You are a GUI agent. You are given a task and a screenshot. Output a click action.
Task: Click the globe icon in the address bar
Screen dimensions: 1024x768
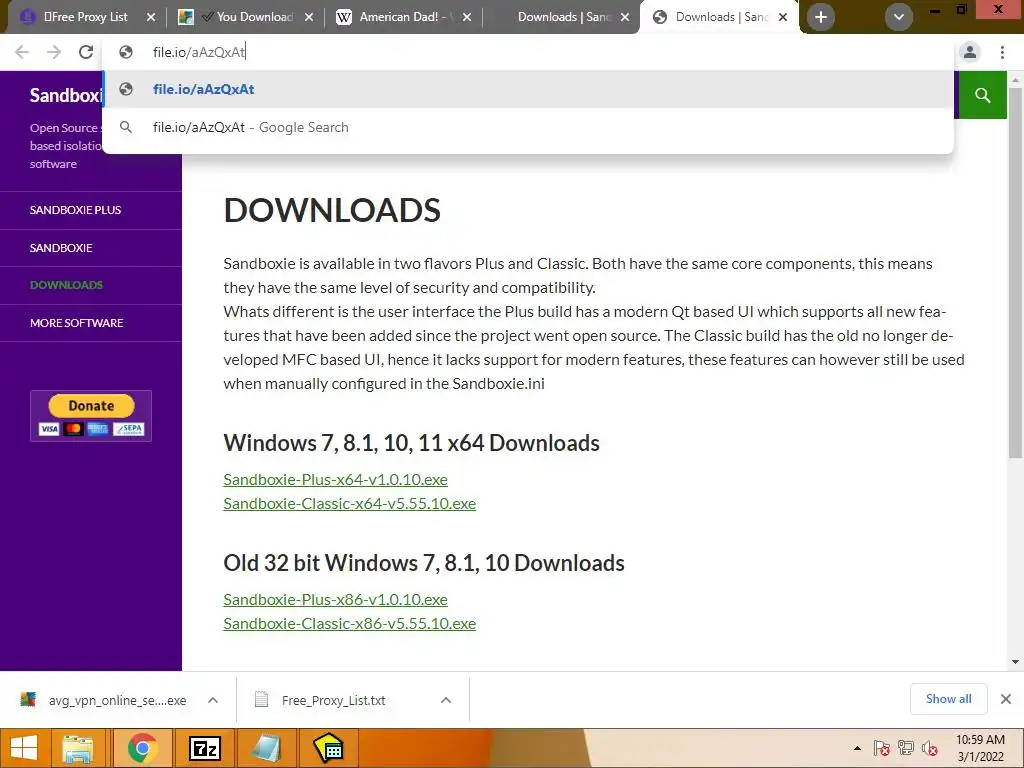coord(125,52)
